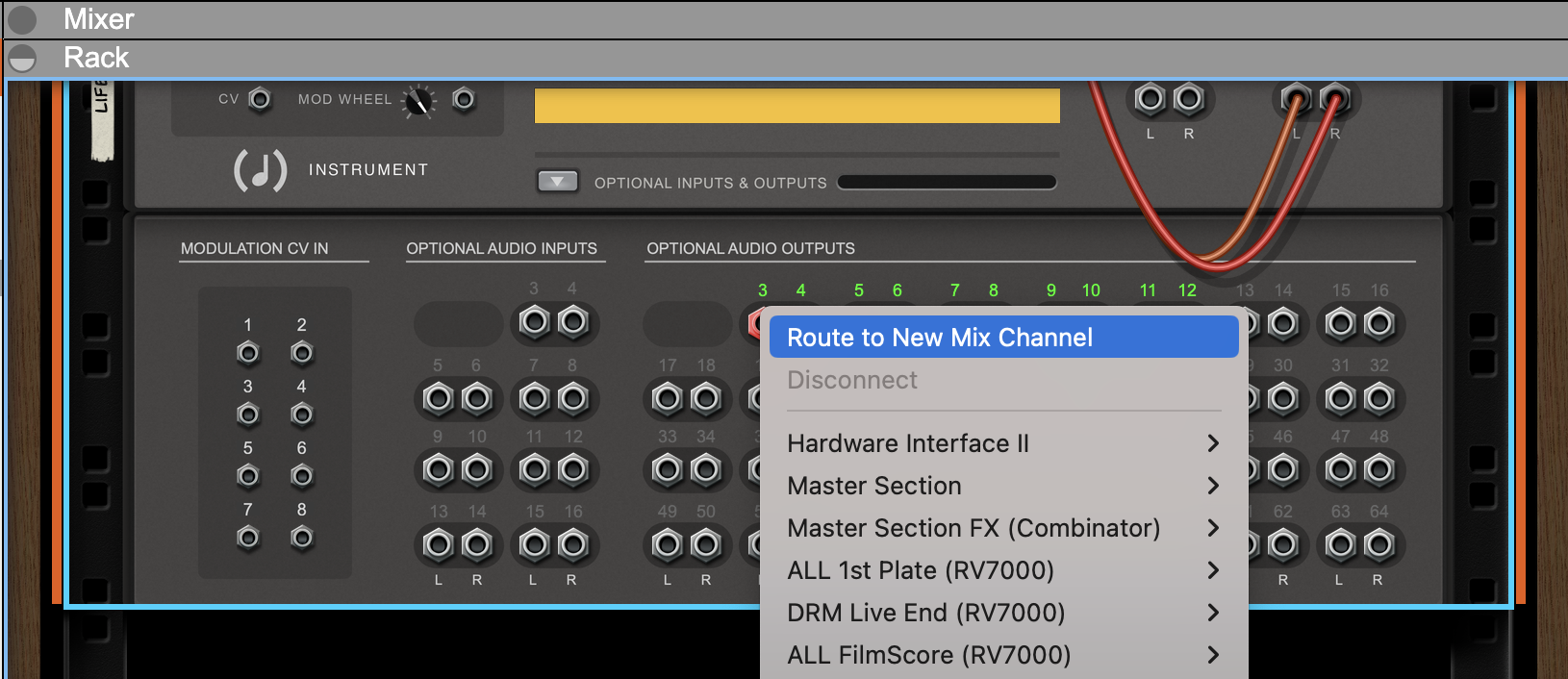Click optional audio input jack 3
This screenshot has height=679, width=1568.
[x=534, y=322]
